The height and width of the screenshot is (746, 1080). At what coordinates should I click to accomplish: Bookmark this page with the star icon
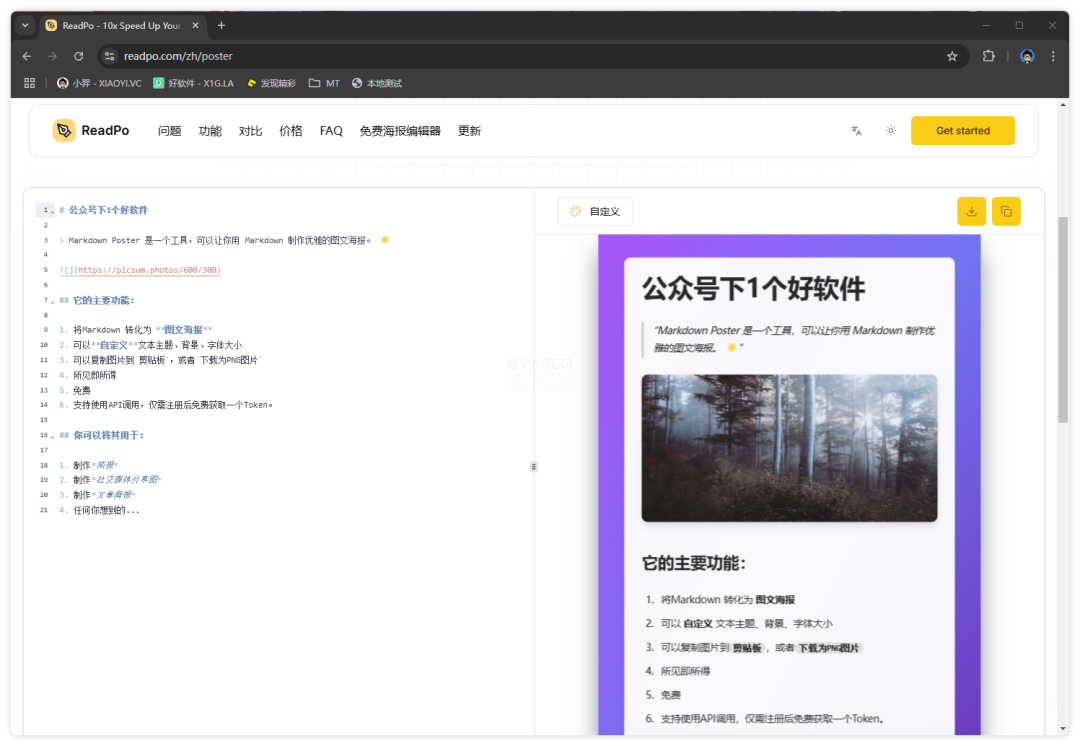click(x=952, y=56)
